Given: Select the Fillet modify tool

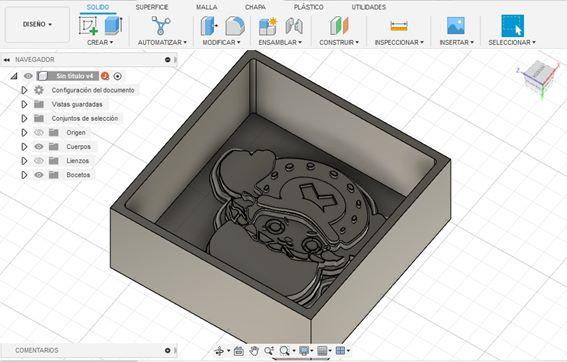Looking at the screenshot, I should [235, 26].
